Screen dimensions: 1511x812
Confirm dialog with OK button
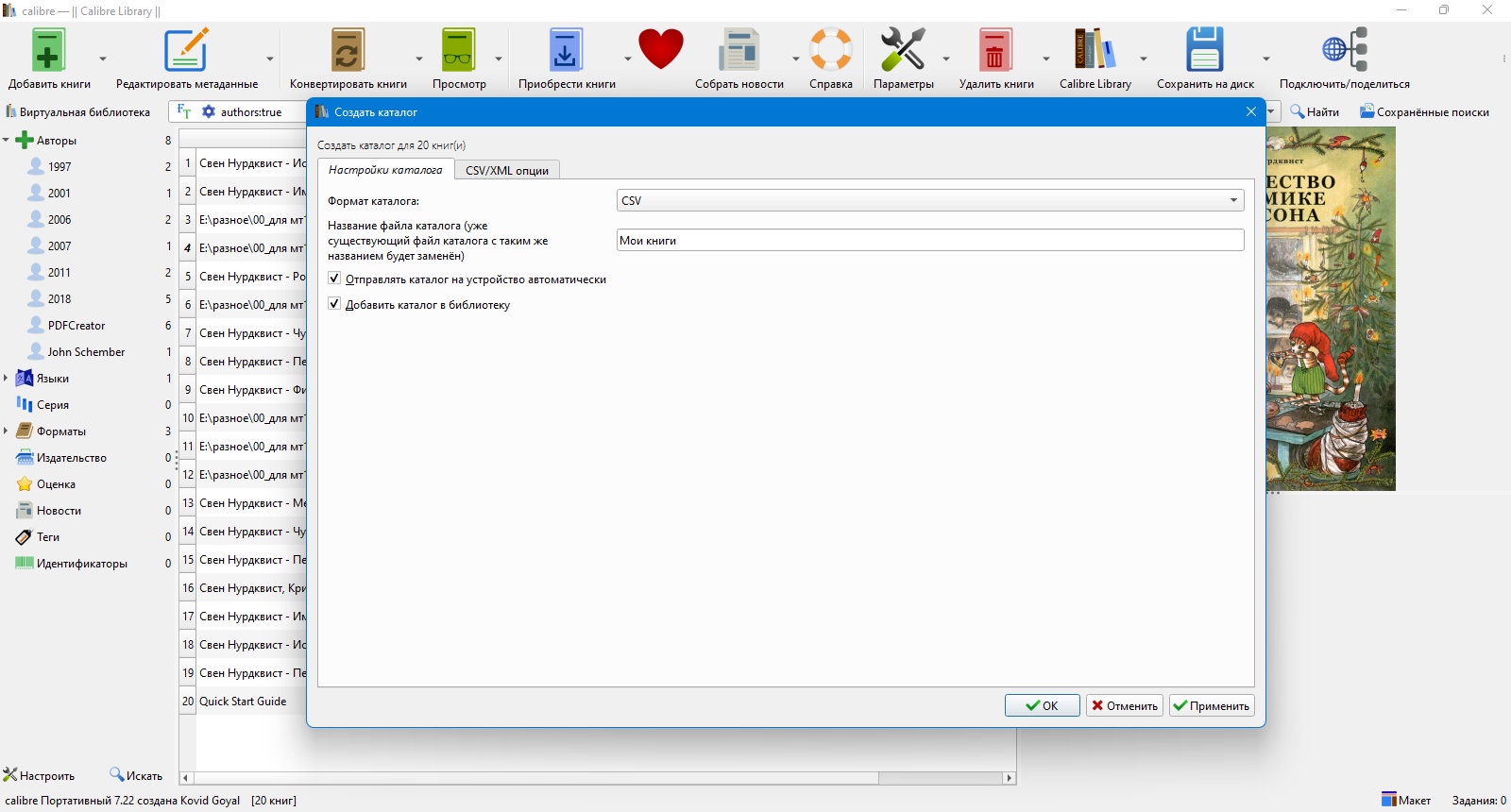point(1042,705)
